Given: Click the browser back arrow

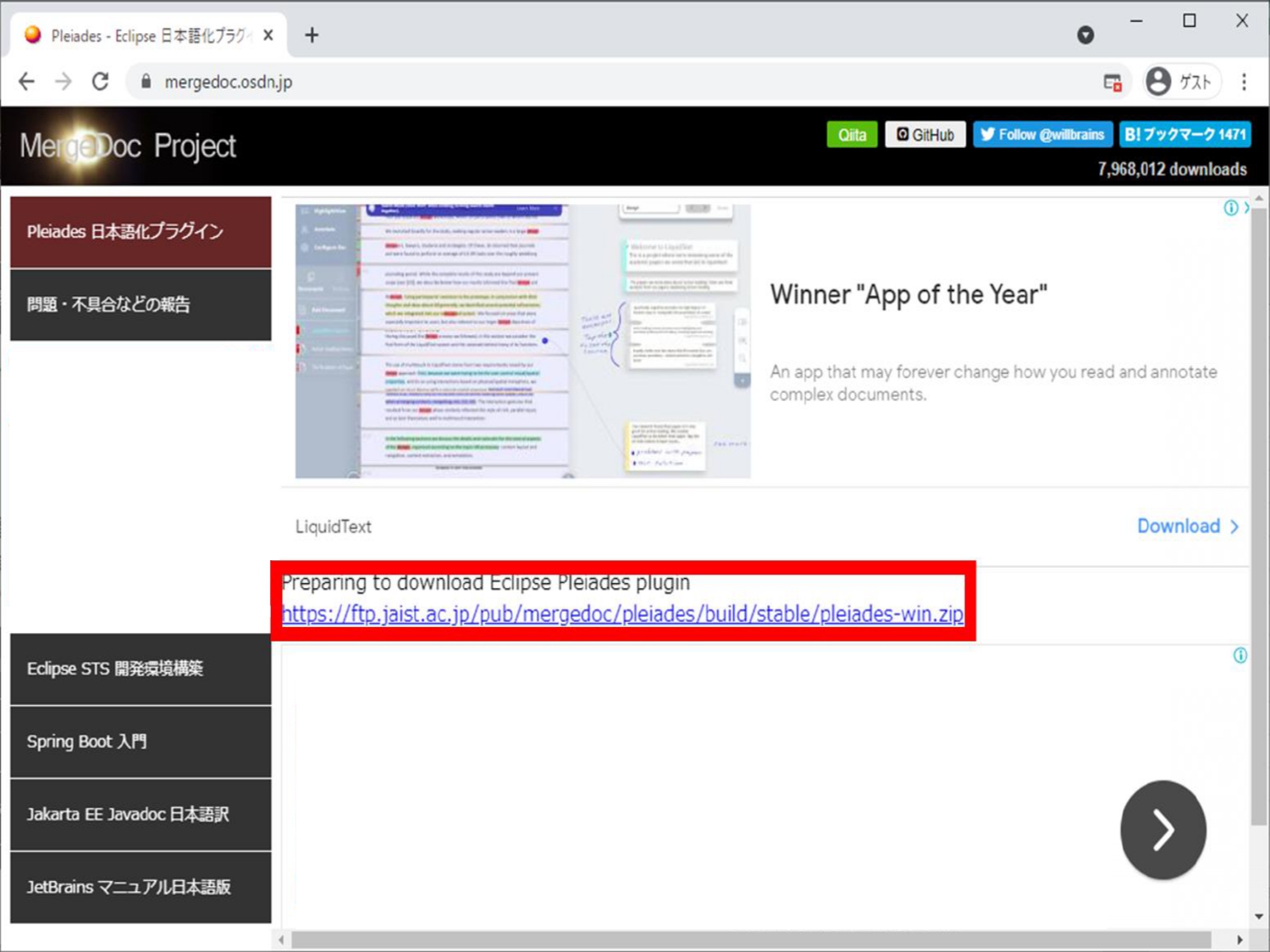Looking at the screenshot, I should pyautogui.click(x=26, y=81).
